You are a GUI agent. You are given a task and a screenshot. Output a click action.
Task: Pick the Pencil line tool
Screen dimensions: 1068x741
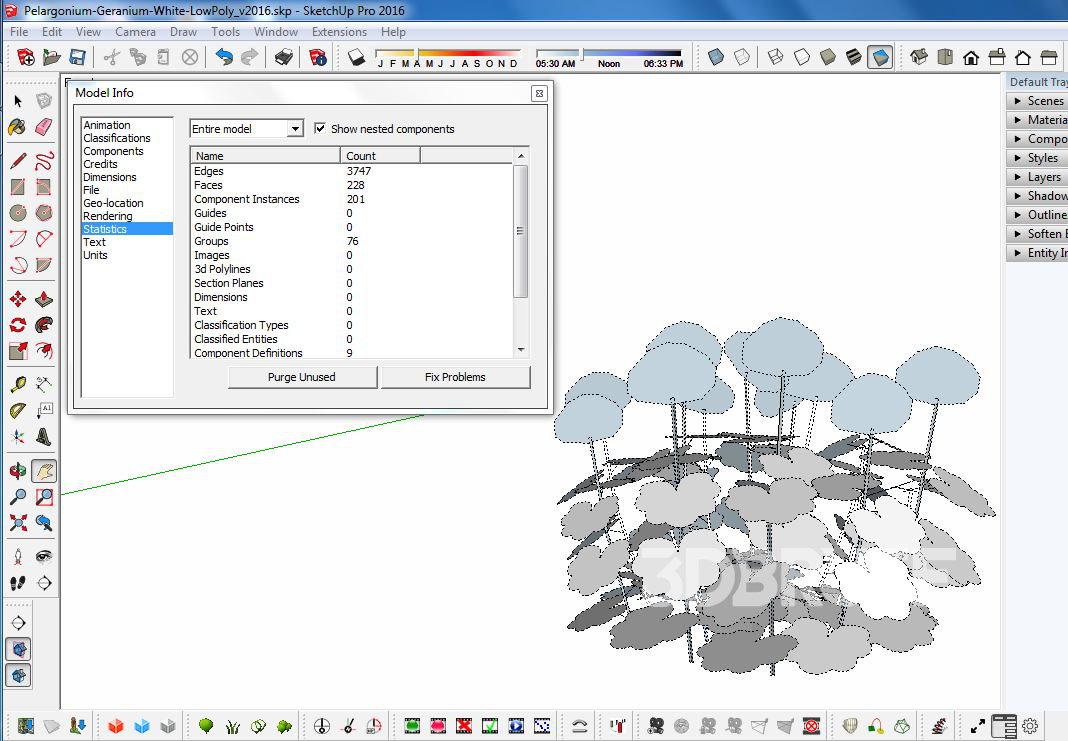[x=18, y=160]
